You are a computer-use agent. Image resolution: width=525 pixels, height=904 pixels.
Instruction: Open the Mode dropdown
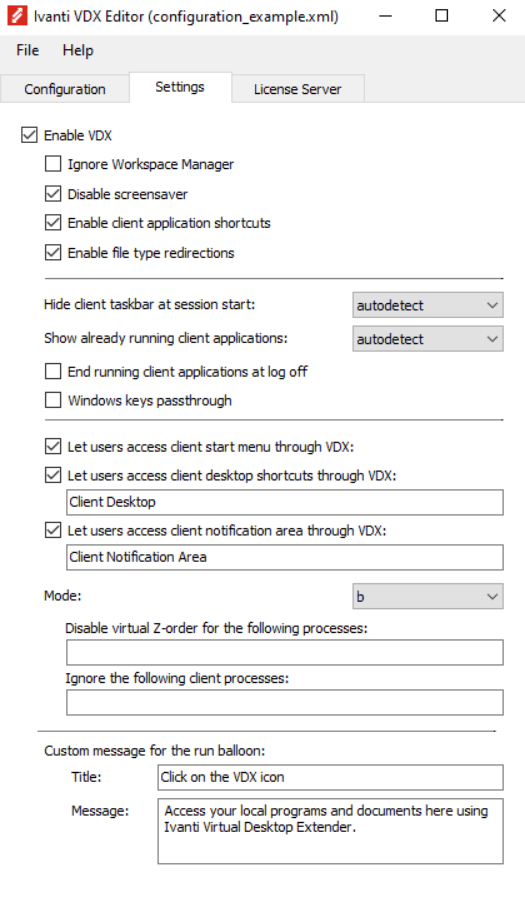(x=428, y=597)
